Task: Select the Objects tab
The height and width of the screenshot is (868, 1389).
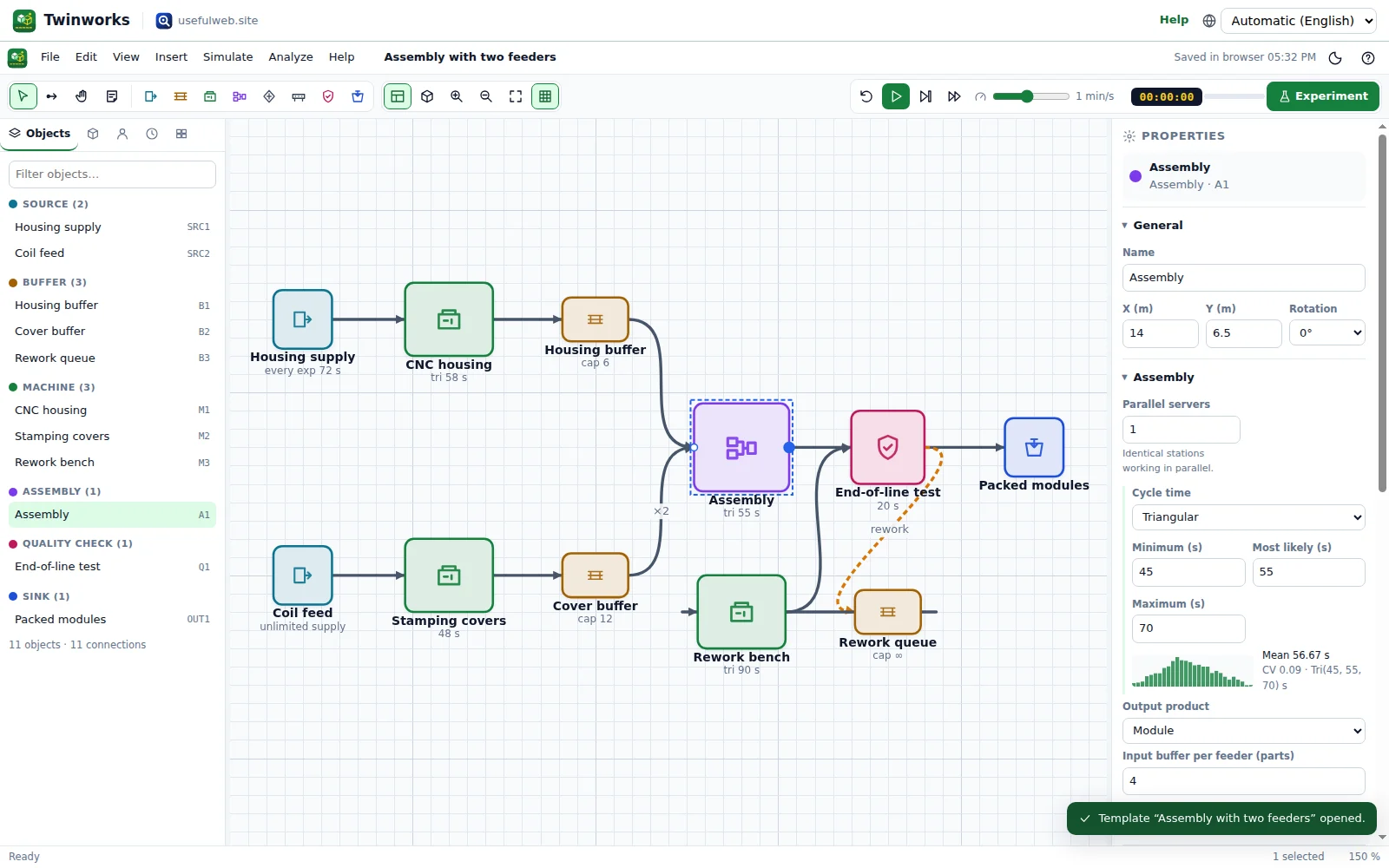Action: (x=40, y=134)
